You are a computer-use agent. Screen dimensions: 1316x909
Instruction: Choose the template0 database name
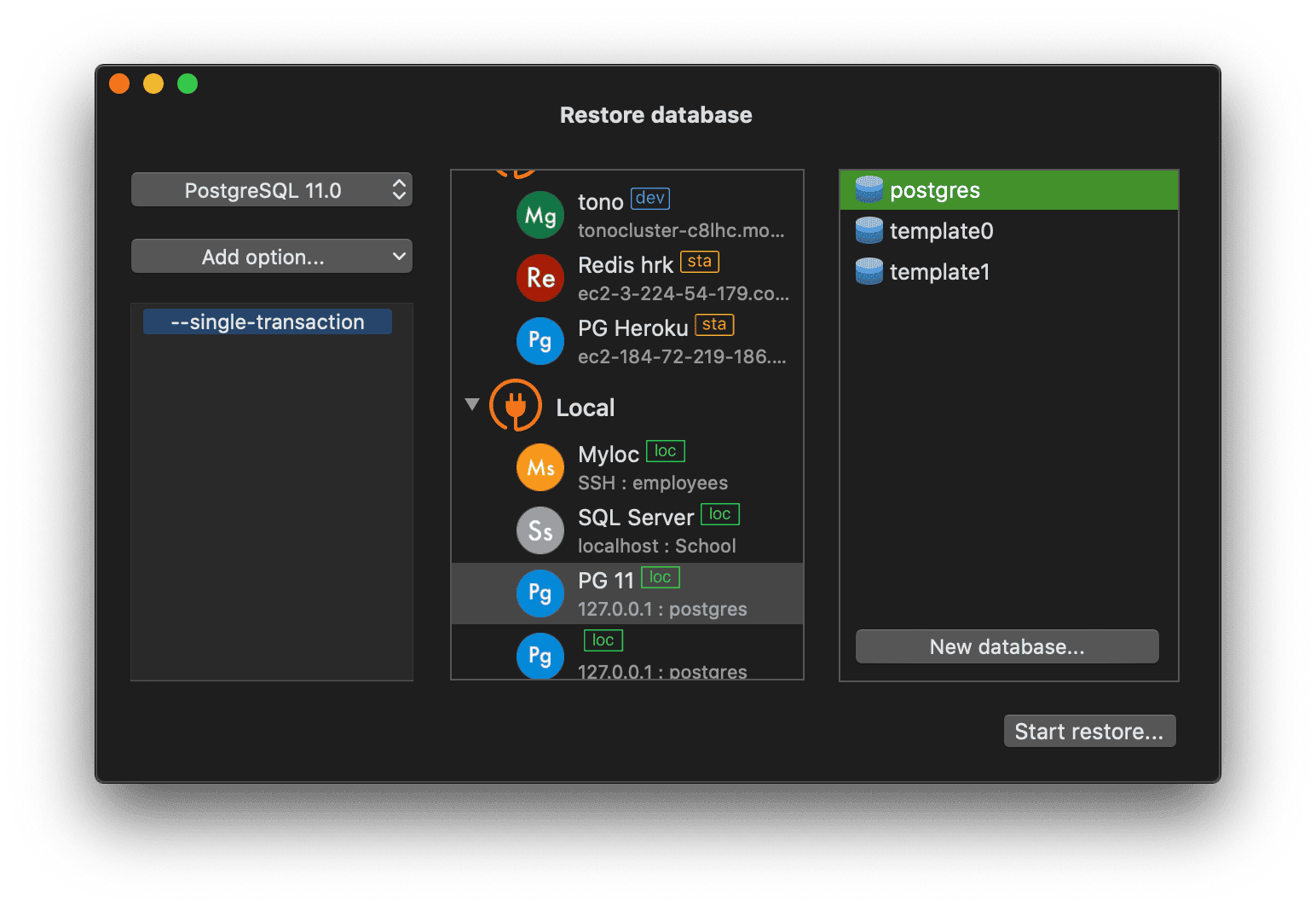[x=942, y=231]
